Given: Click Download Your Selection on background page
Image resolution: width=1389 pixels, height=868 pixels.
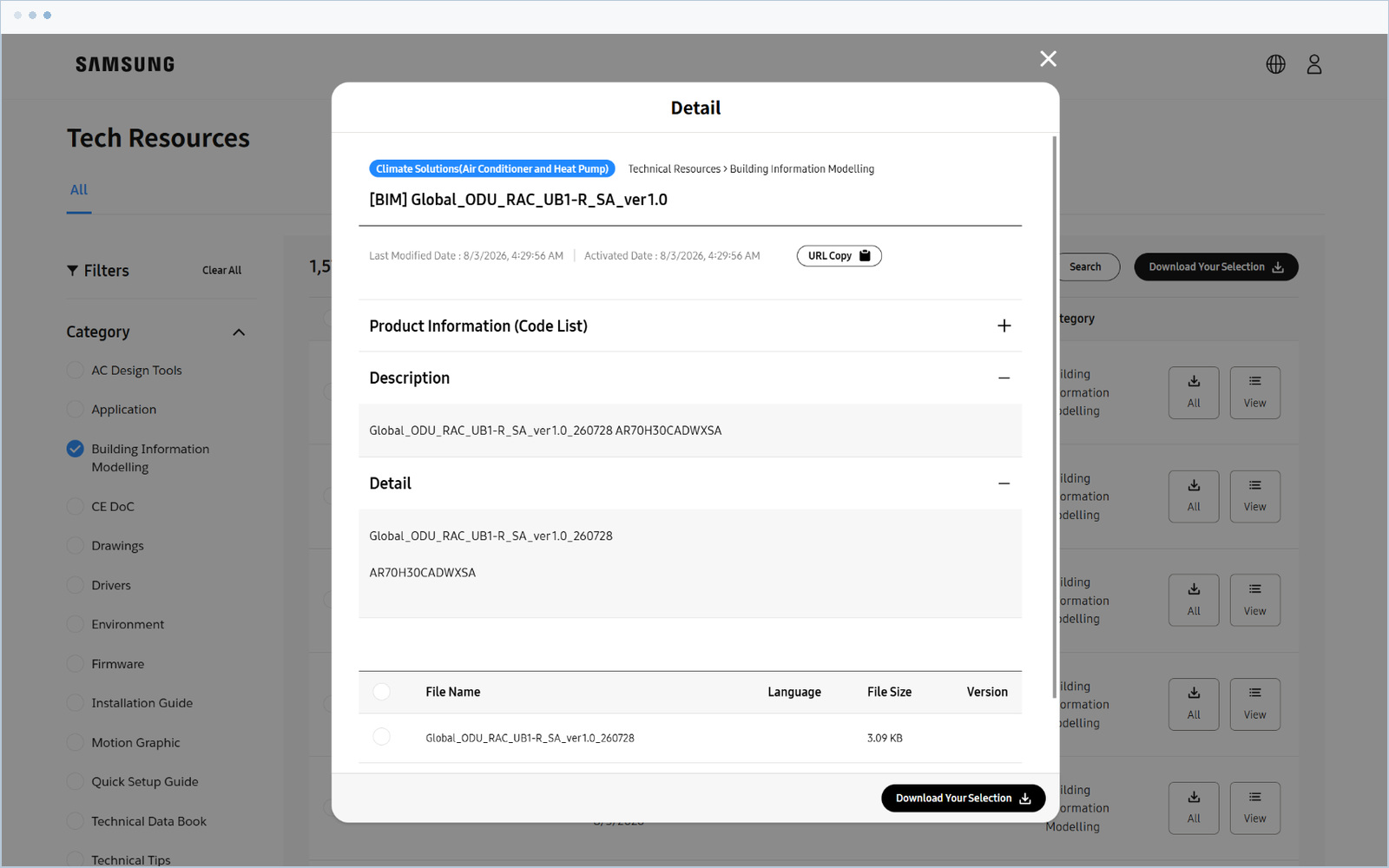Looking at the screenshot, I should (1215, 266).
